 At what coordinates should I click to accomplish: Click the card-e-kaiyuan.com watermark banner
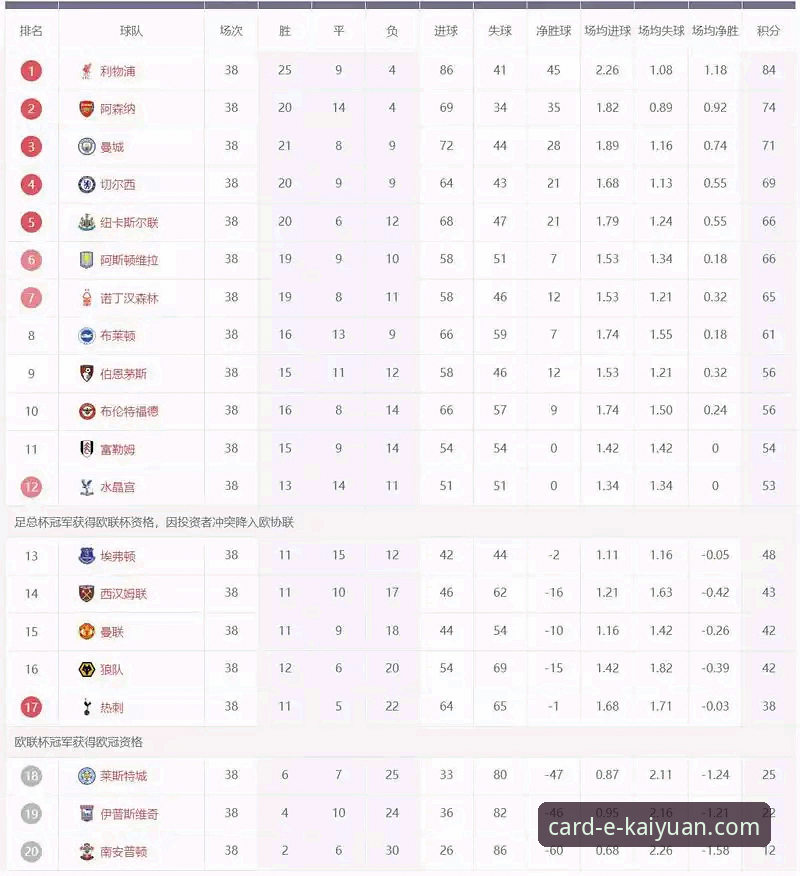(x=654, y=825)
